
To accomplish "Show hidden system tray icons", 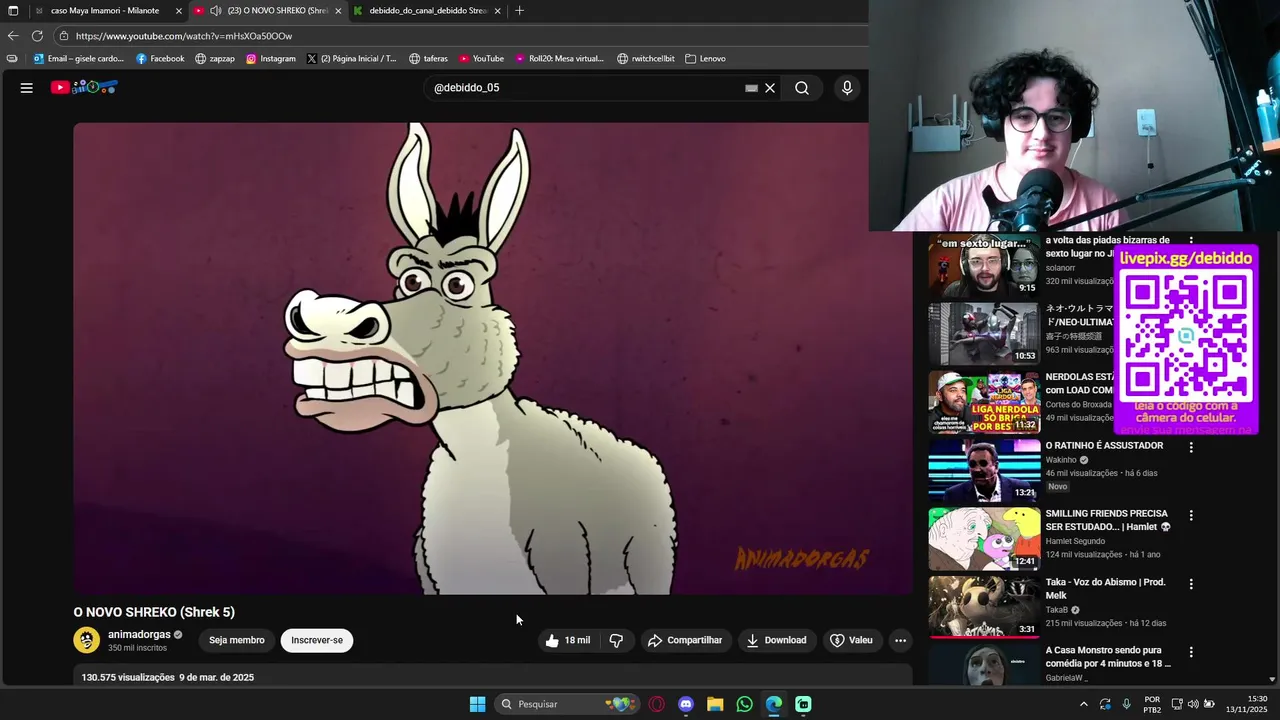I will pyautogui.click(x=1083, y=704).
